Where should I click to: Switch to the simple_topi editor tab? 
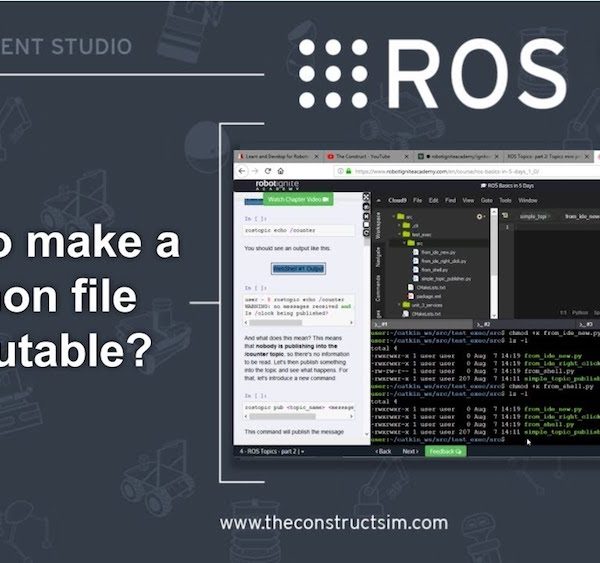pyautogui.click(x=534, y=217)
